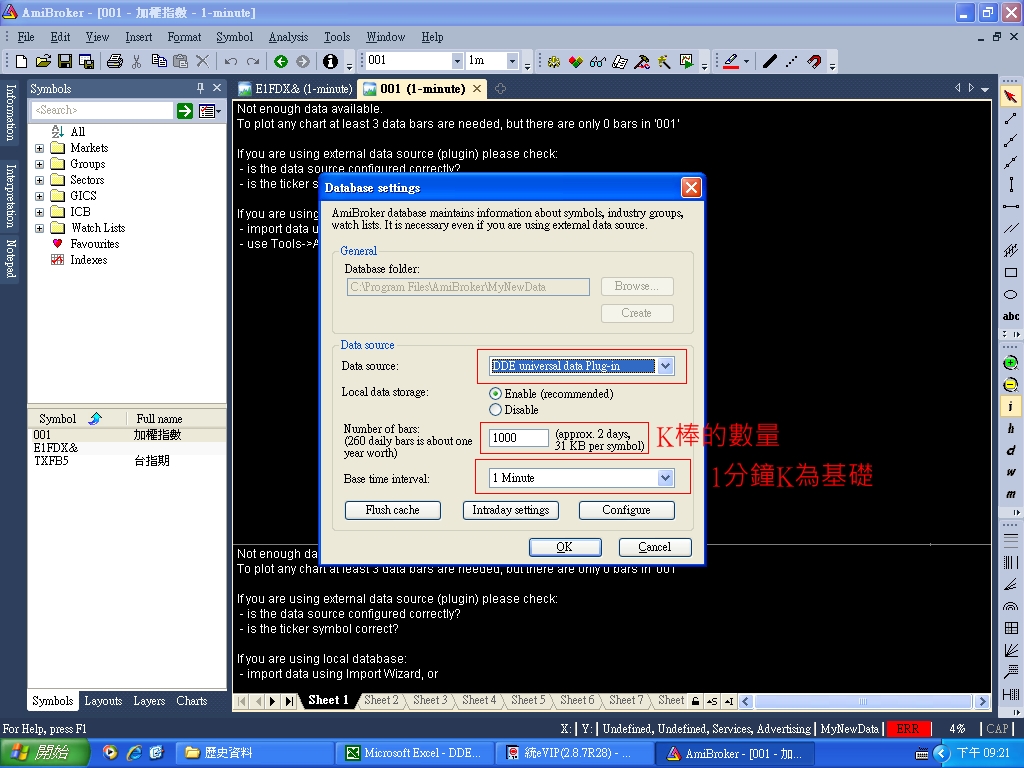The height and width of the screenshot is (768, 1024).
Task: Select Disable local data storage option
Action: [495, 410]
